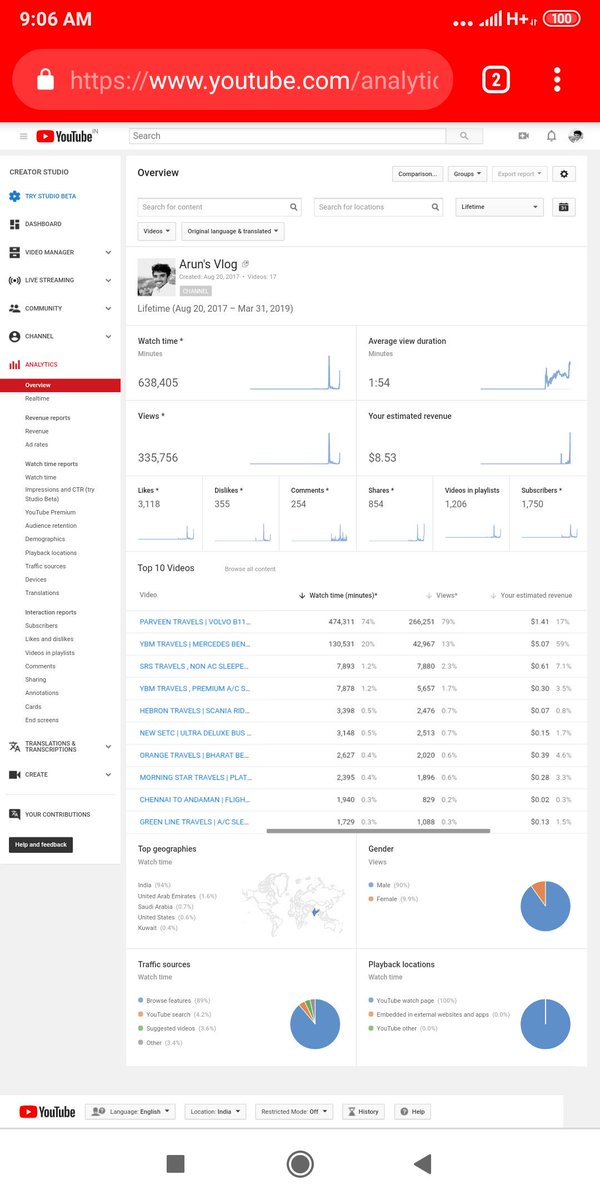The image size is (600, 1200).
Task: Click the Translations & Transcriptions icon
Action: tap(14, 746)
